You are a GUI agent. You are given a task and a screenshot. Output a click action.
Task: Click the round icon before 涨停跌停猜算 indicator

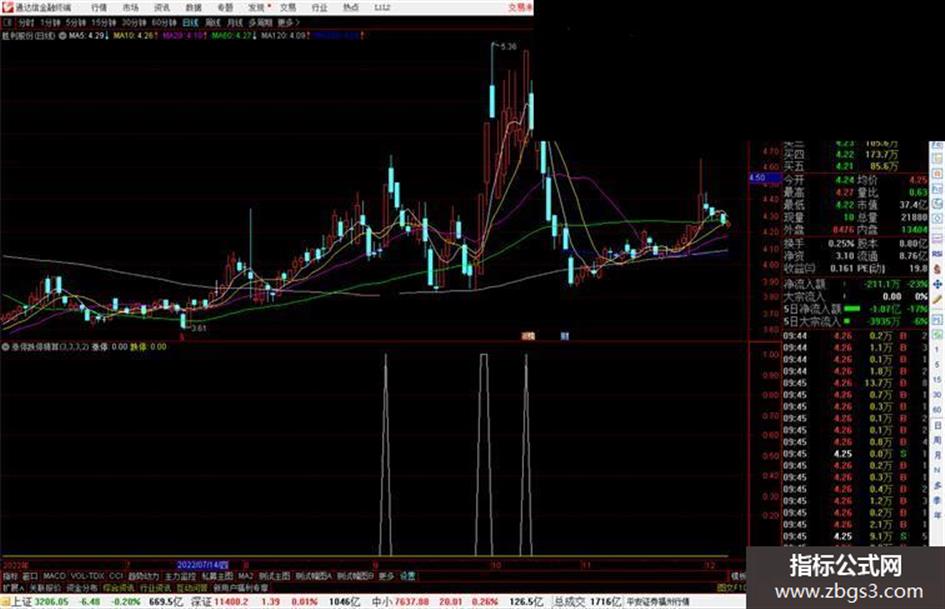click(x=6, y=347)
